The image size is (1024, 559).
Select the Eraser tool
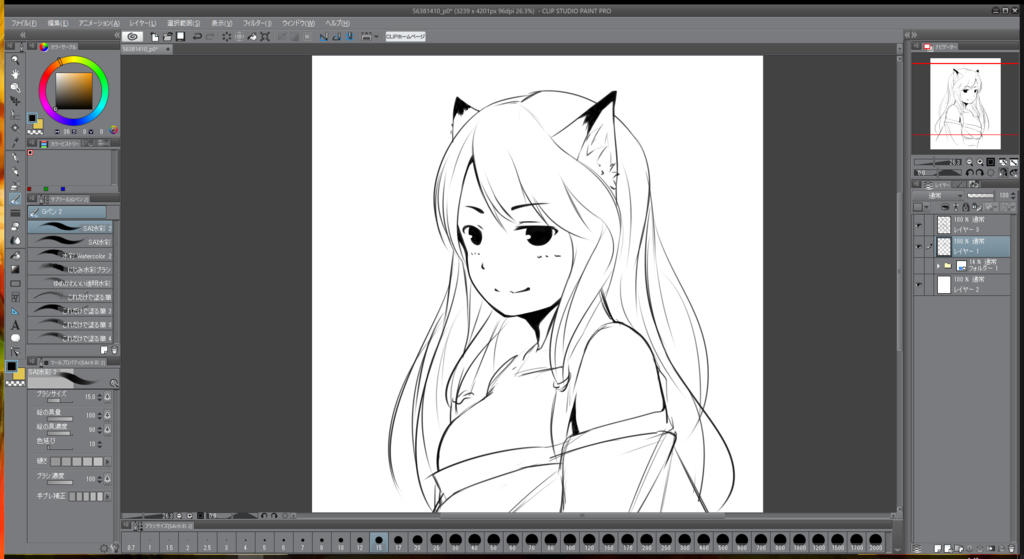[15, 227]
